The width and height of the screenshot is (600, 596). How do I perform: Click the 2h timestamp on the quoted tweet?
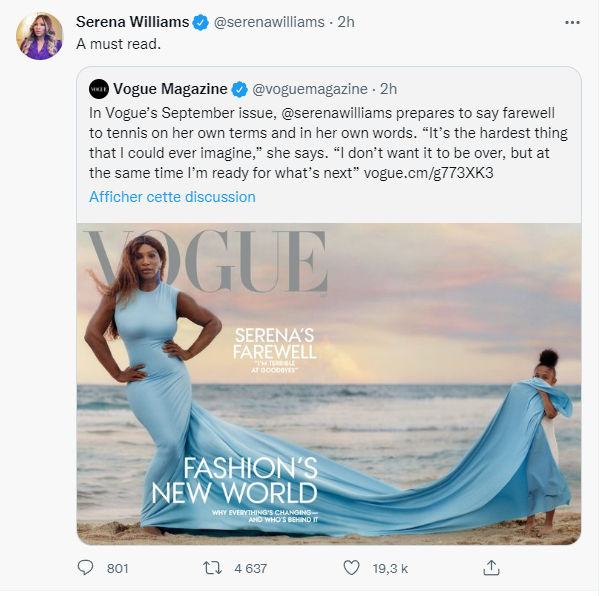(x=388, y=88)
